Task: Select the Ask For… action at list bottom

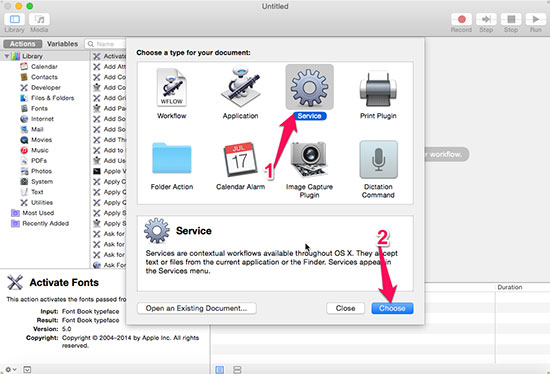Action: click(109, 265)
